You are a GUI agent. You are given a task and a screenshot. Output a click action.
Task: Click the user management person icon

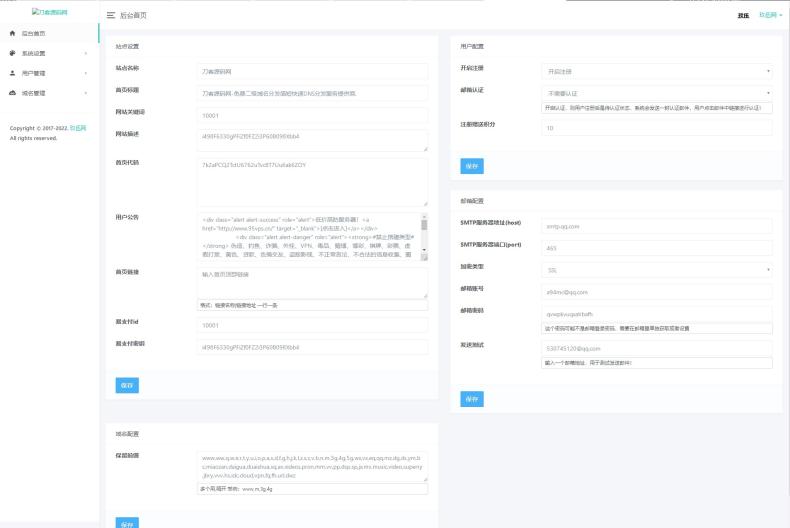[x=13, y=73]
